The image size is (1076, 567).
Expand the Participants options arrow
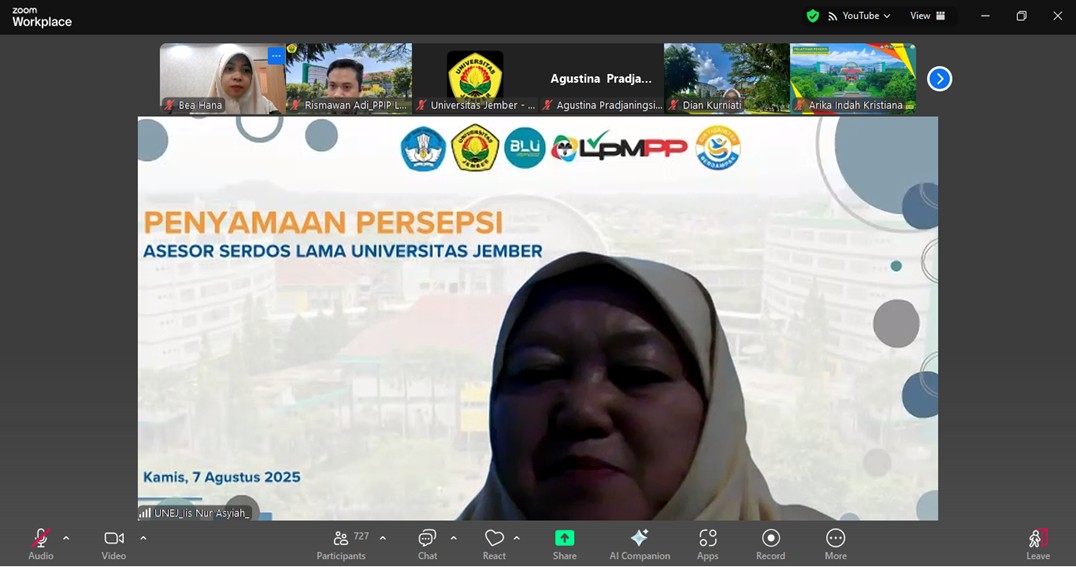click(383, 538)
